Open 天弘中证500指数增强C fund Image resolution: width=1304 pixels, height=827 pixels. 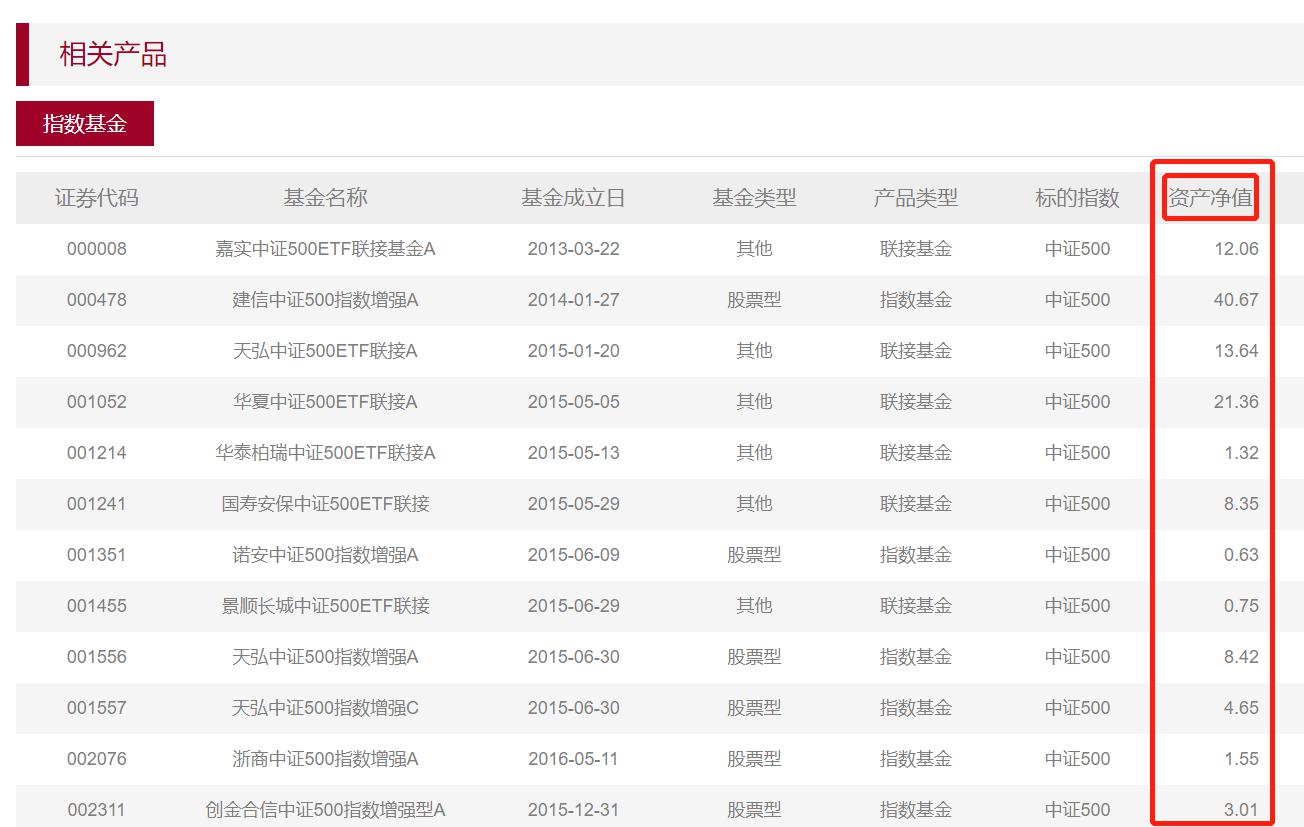click(x=325, y=708)
